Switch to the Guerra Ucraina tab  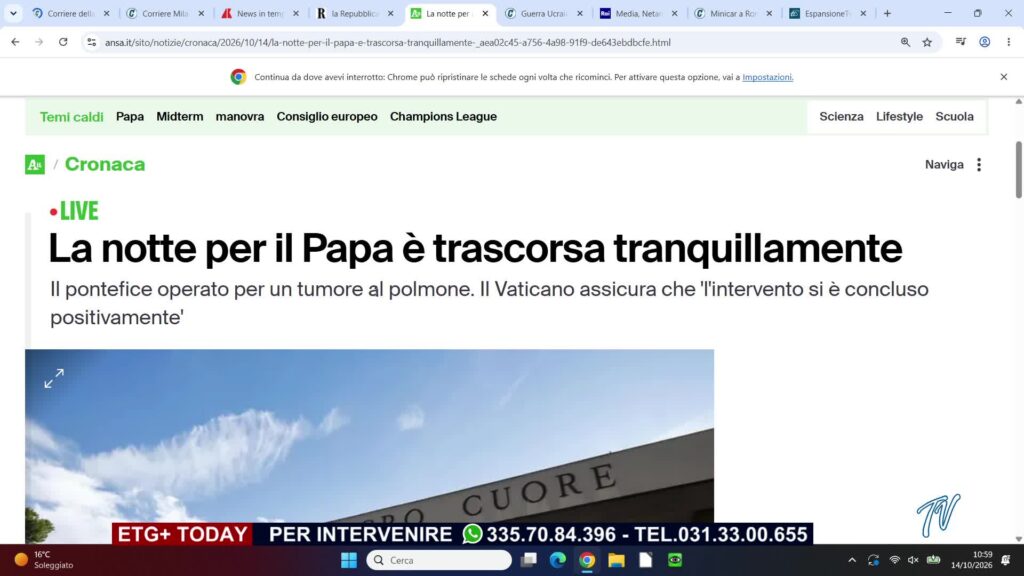[544, 13]
